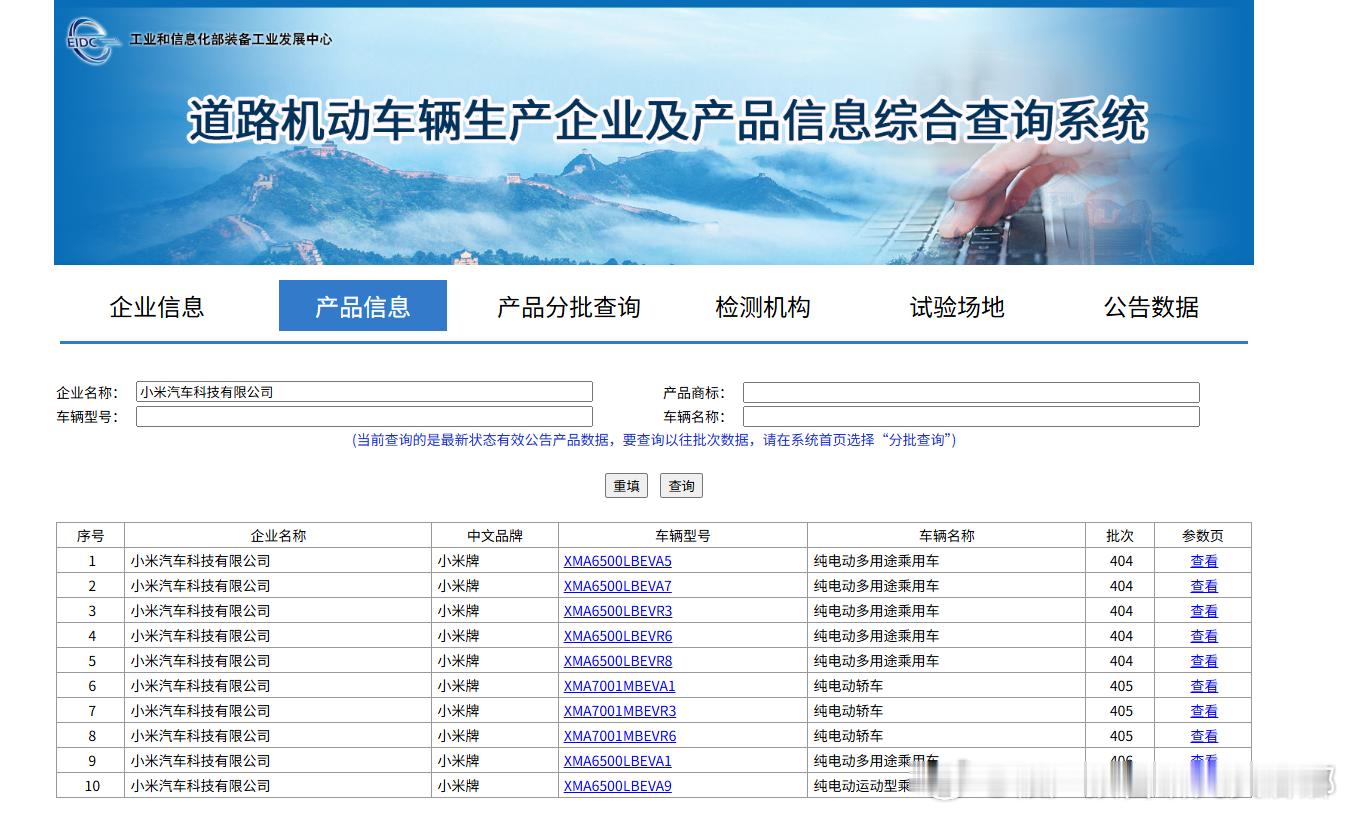
Task: Click the blue notice about 分批查询
Action: coord(654,440)
